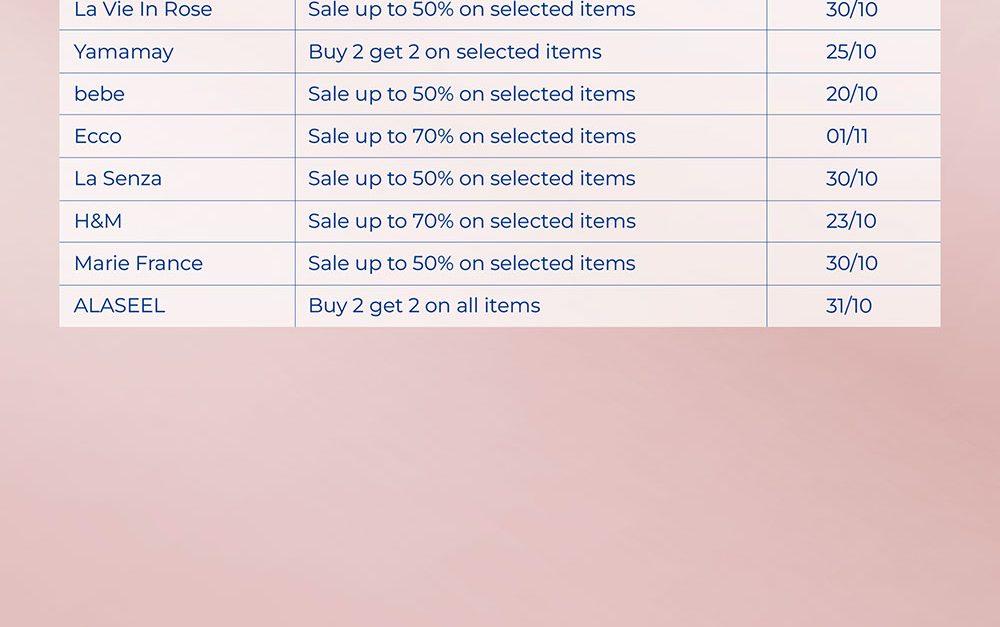This screenshot has width=1000, height=627.
Task: Click Yamamay's Buy 2 get 2 offer
Action: point(455,52)
